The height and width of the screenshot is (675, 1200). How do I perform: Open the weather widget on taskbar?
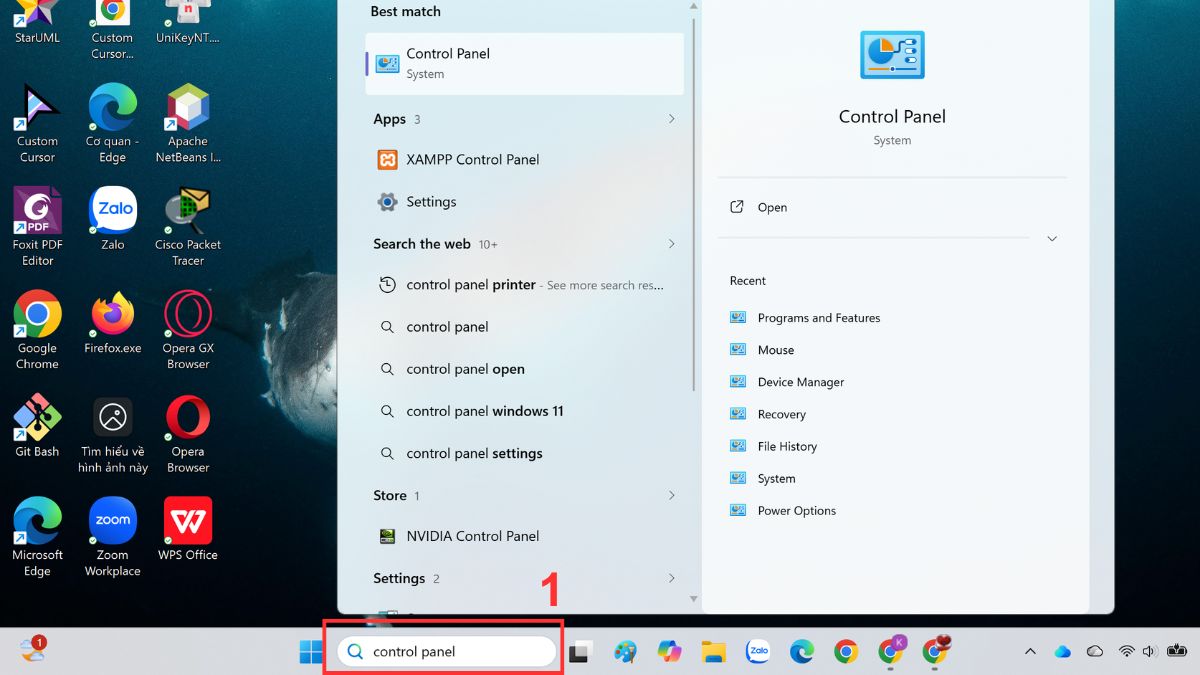point(32,650)
